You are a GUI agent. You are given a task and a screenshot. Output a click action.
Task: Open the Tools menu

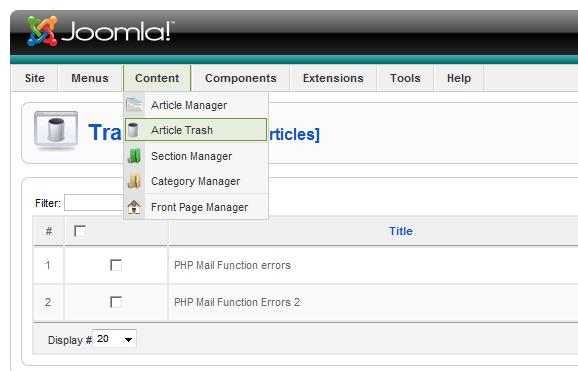click(405, 78)
